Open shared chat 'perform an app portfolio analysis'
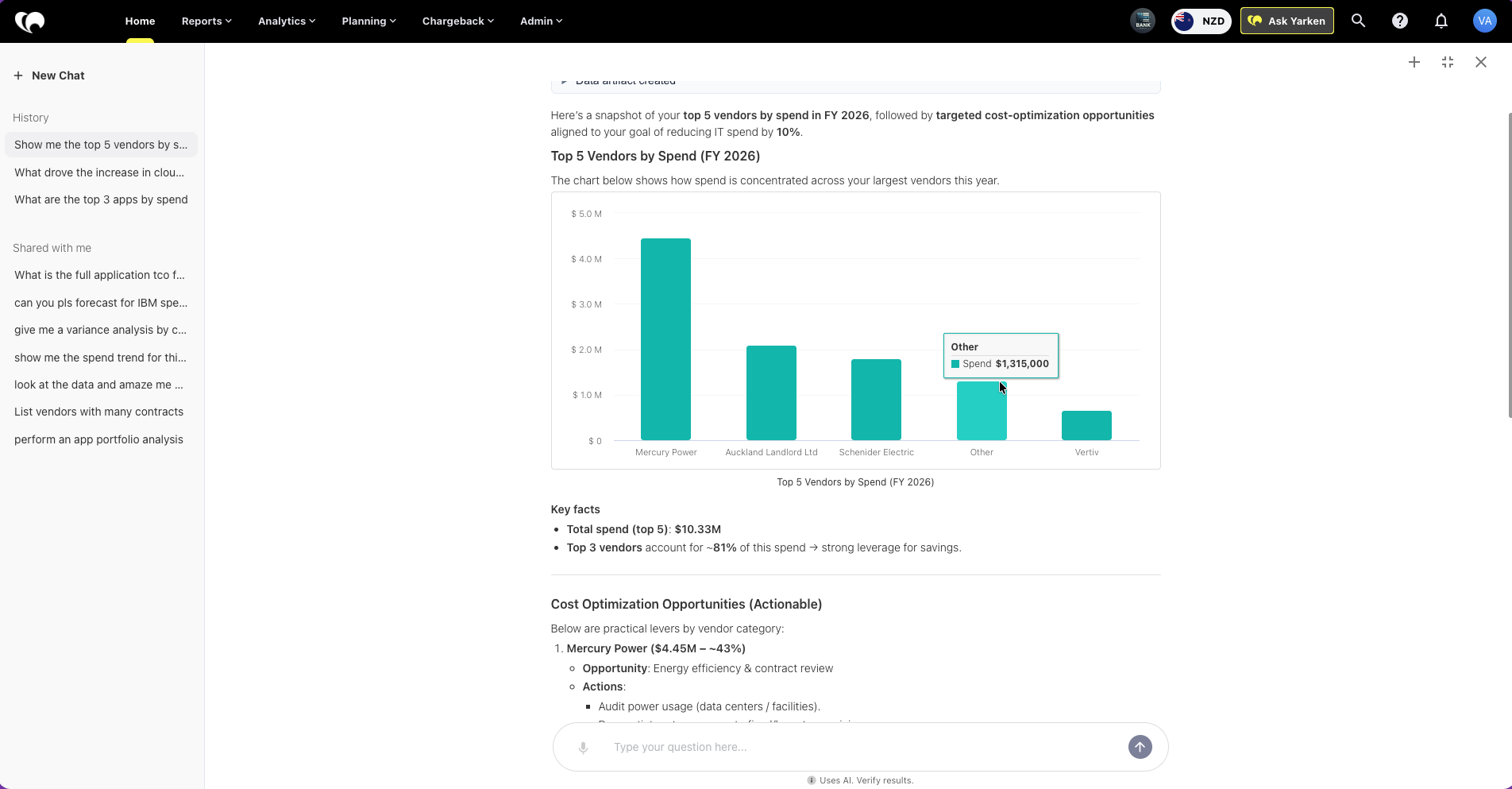The height and width of the screenshot is (789, 1512). (x=101, y=439)
